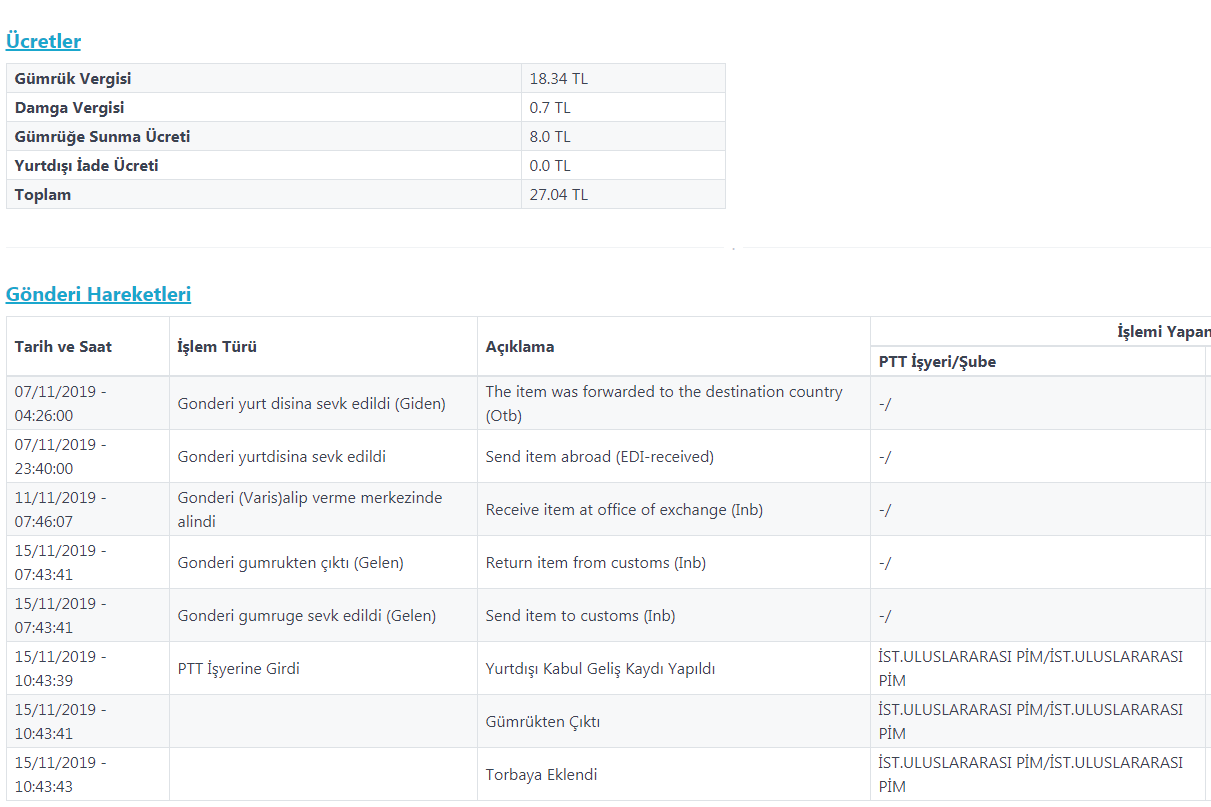Click the PTT İşyeri/Şube column header
1211x807 pixels.
pos(937,361)
